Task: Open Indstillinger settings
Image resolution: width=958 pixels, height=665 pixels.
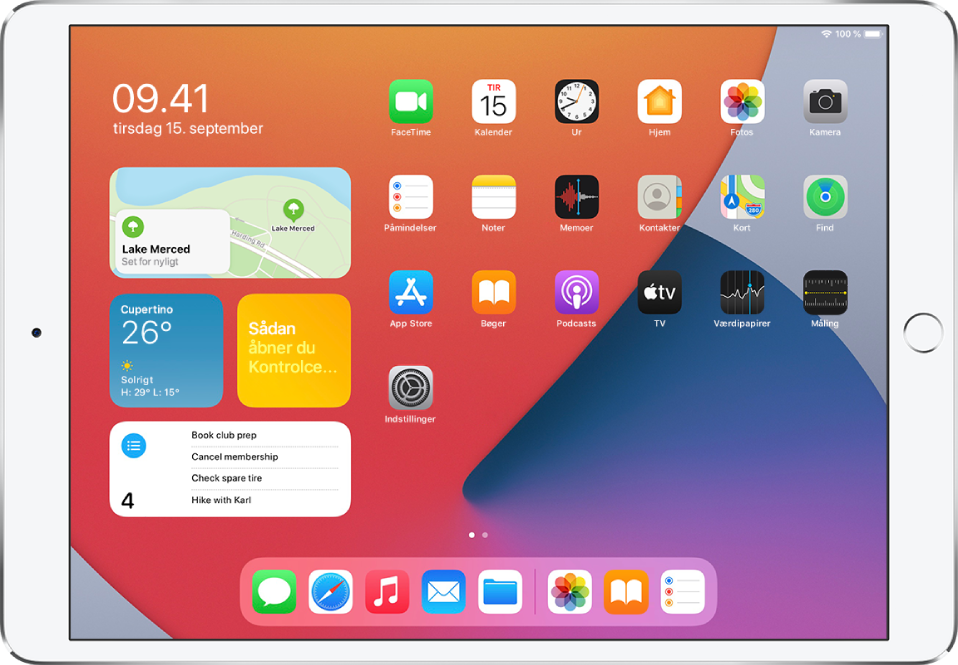Action: coord(411,388)
